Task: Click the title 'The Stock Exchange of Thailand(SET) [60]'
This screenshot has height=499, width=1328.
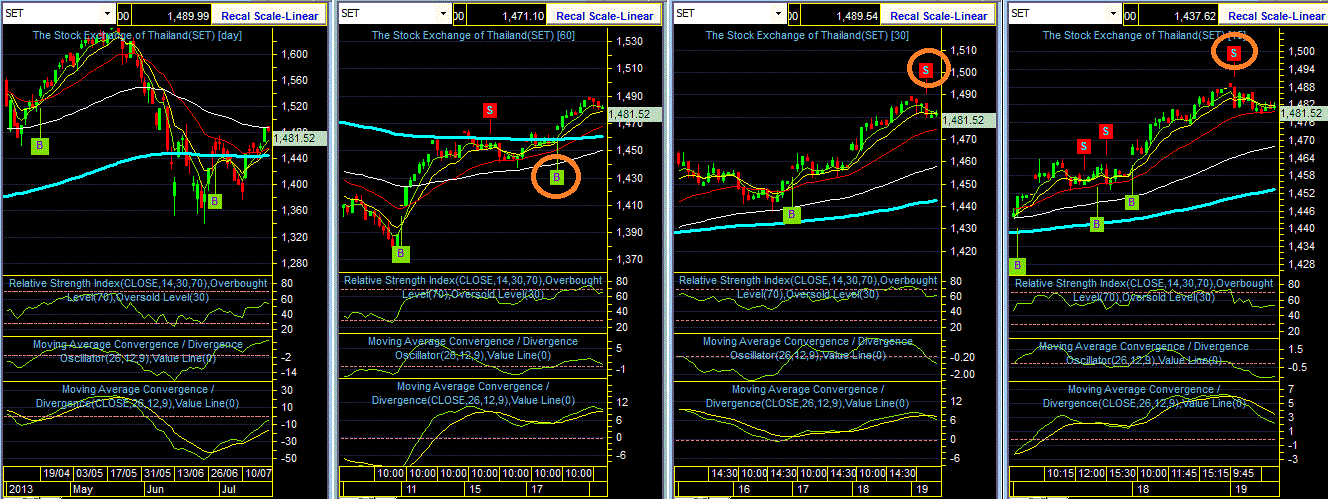Action: 474,35
